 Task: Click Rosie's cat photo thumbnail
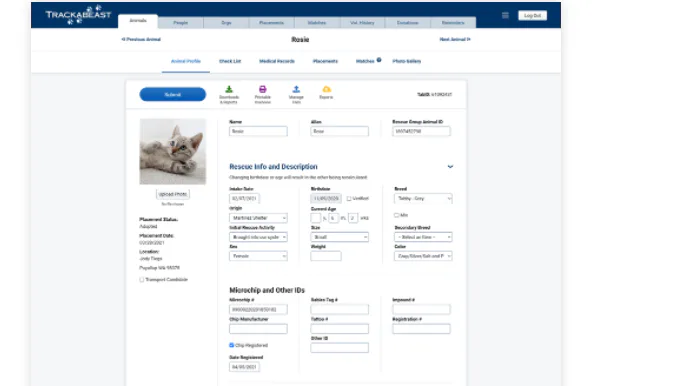click(173, 152)
